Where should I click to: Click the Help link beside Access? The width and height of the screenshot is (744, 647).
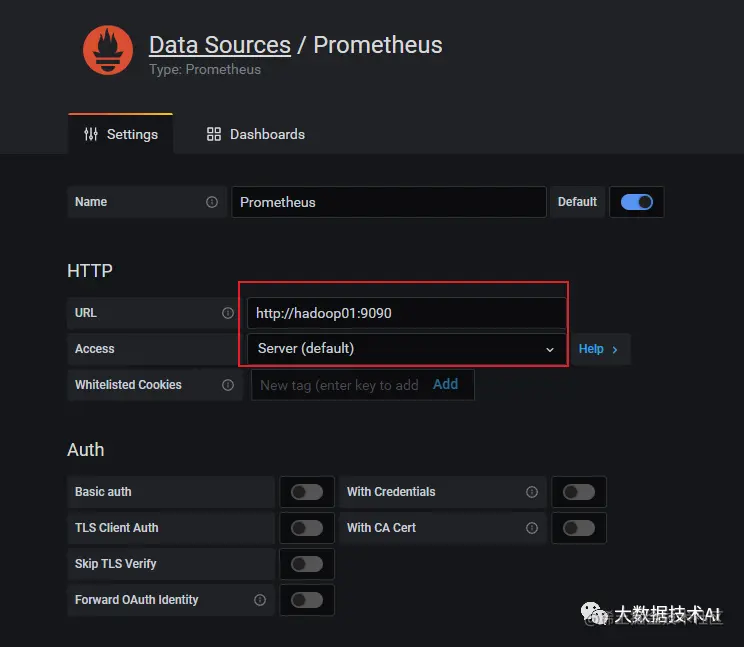pyautogui.click(x=591, y=349)
